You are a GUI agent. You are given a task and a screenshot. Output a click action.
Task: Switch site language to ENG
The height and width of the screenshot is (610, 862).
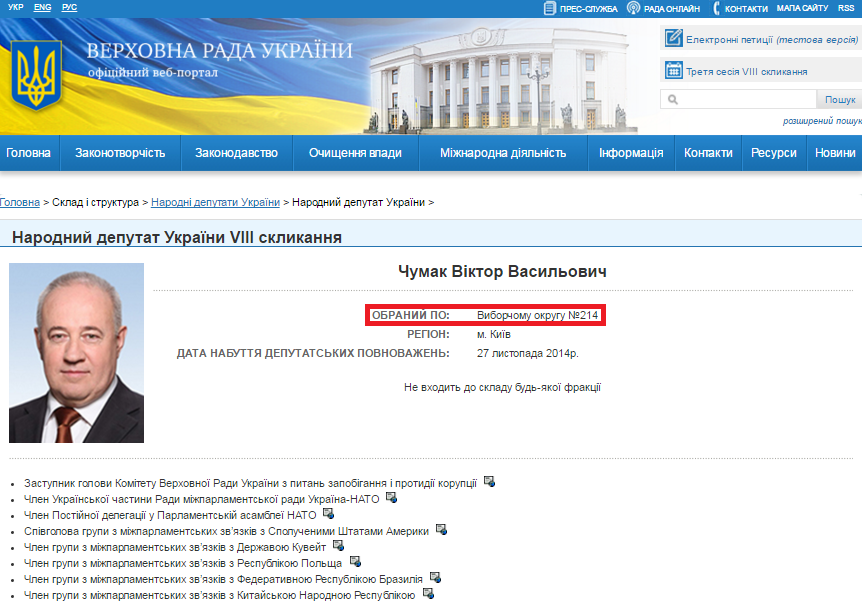pyautogui.click(x=42, y=7)
